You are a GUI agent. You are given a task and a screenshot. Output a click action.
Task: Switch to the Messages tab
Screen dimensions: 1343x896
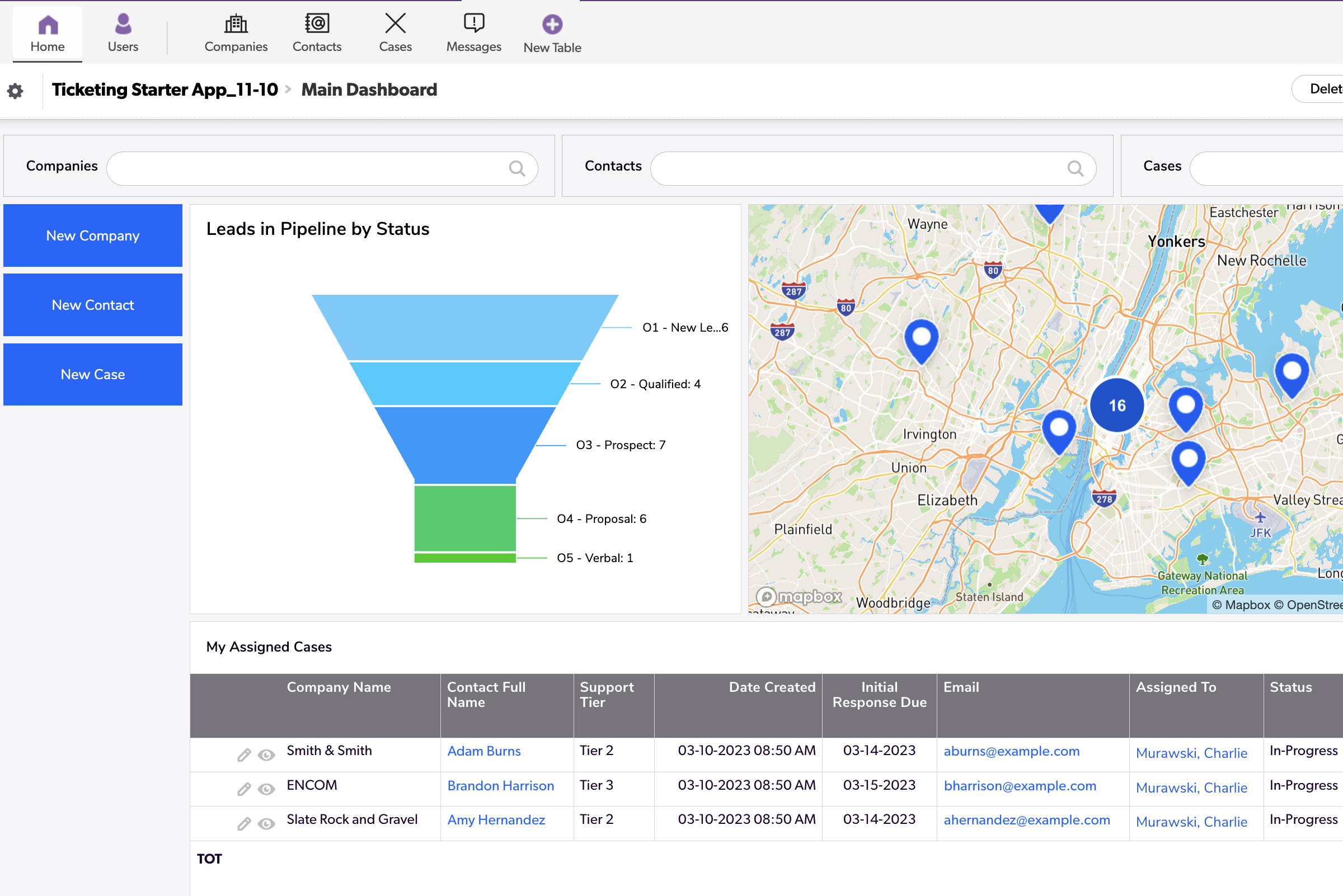(473, 33)
